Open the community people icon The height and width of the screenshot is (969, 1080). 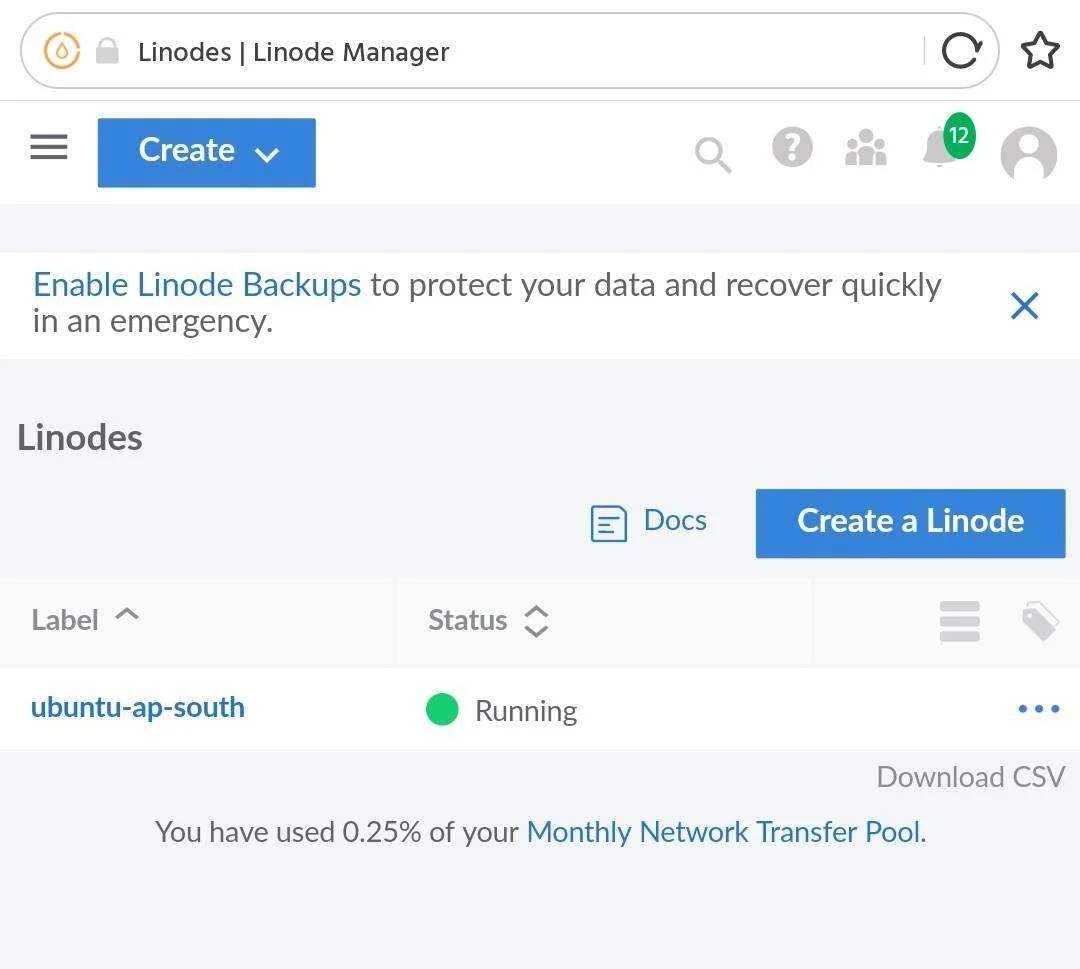pos(866,148)
